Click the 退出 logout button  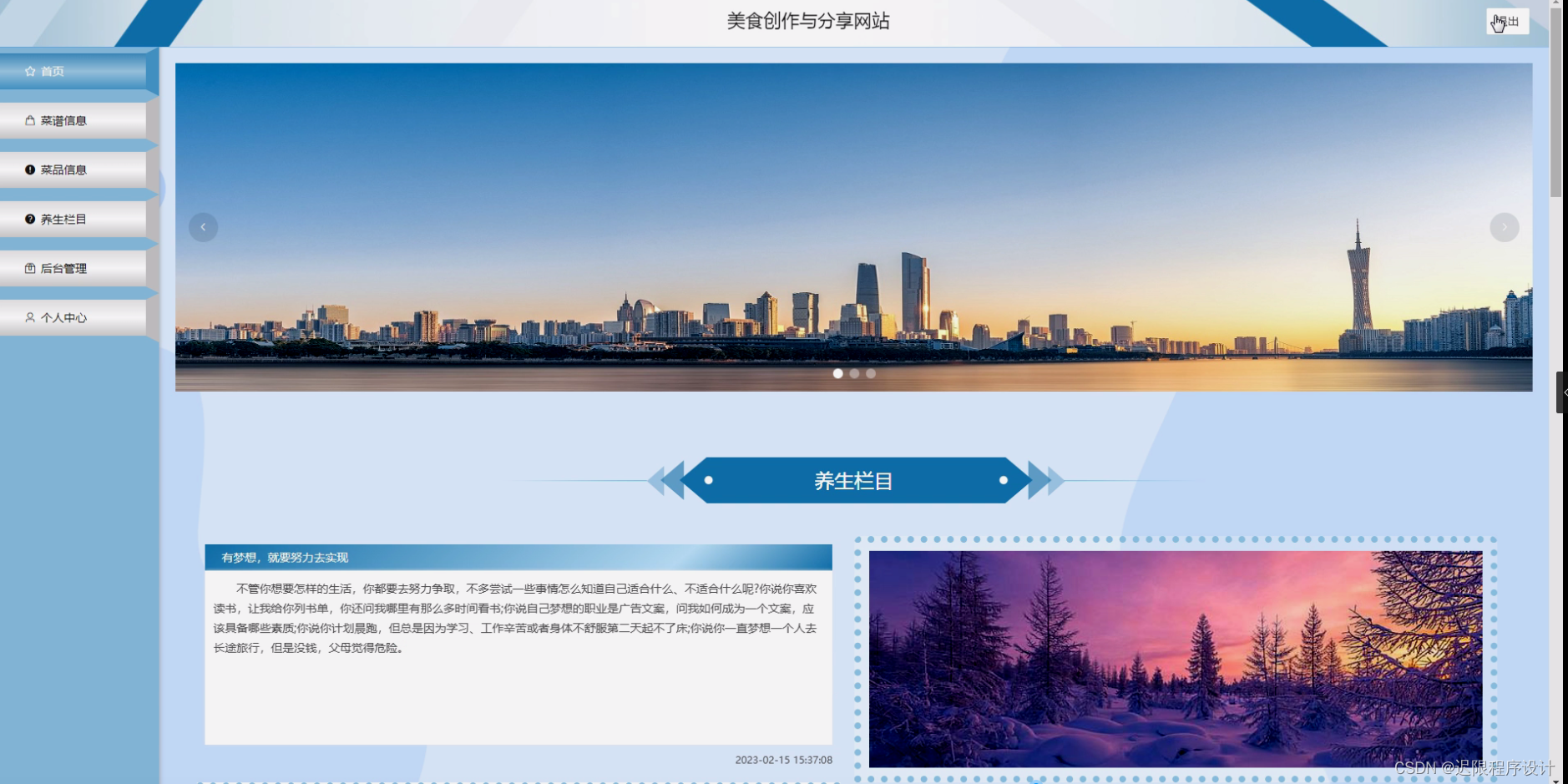1507,21
